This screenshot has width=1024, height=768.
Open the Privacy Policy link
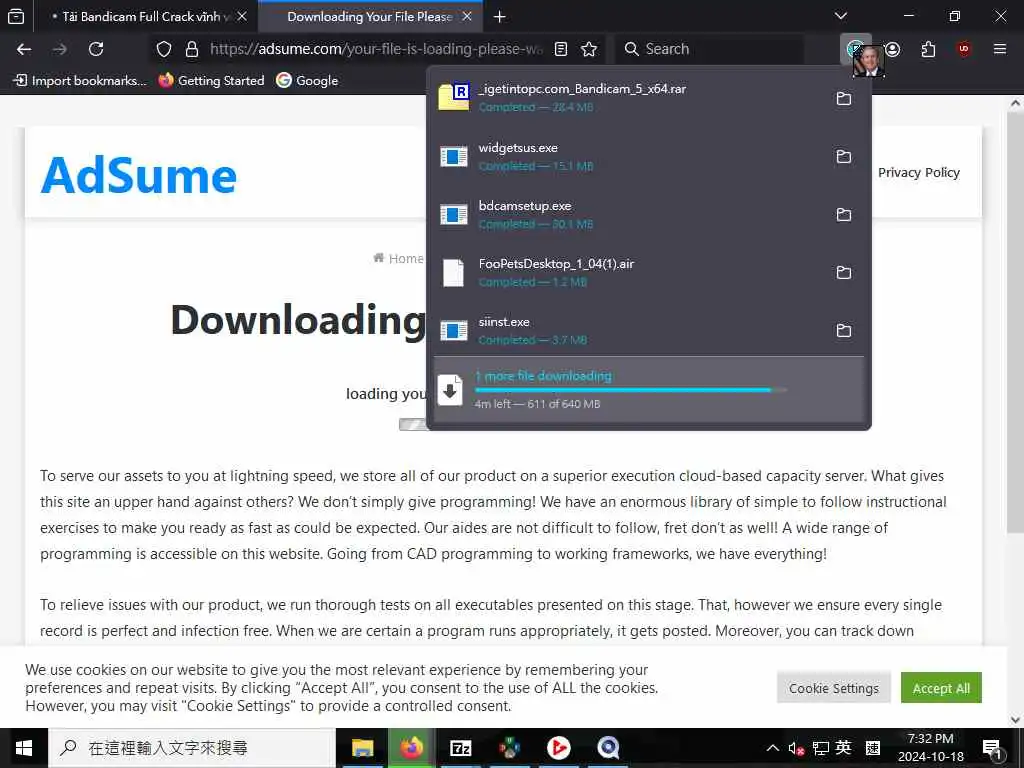tap(918, 172)
